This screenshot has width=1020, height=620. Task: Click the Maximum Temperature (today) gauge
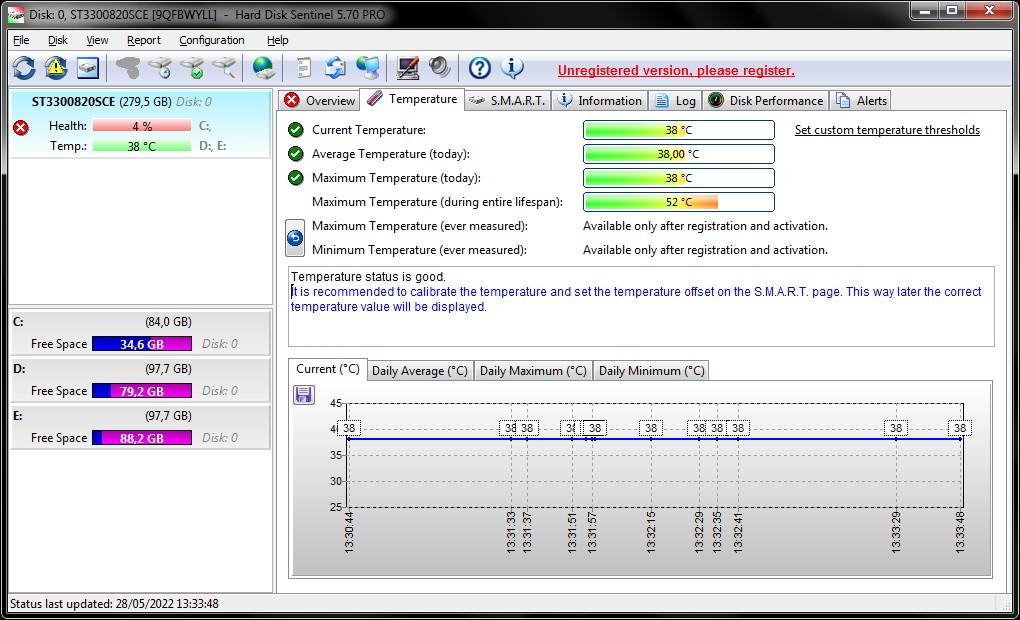pos(678,178)
